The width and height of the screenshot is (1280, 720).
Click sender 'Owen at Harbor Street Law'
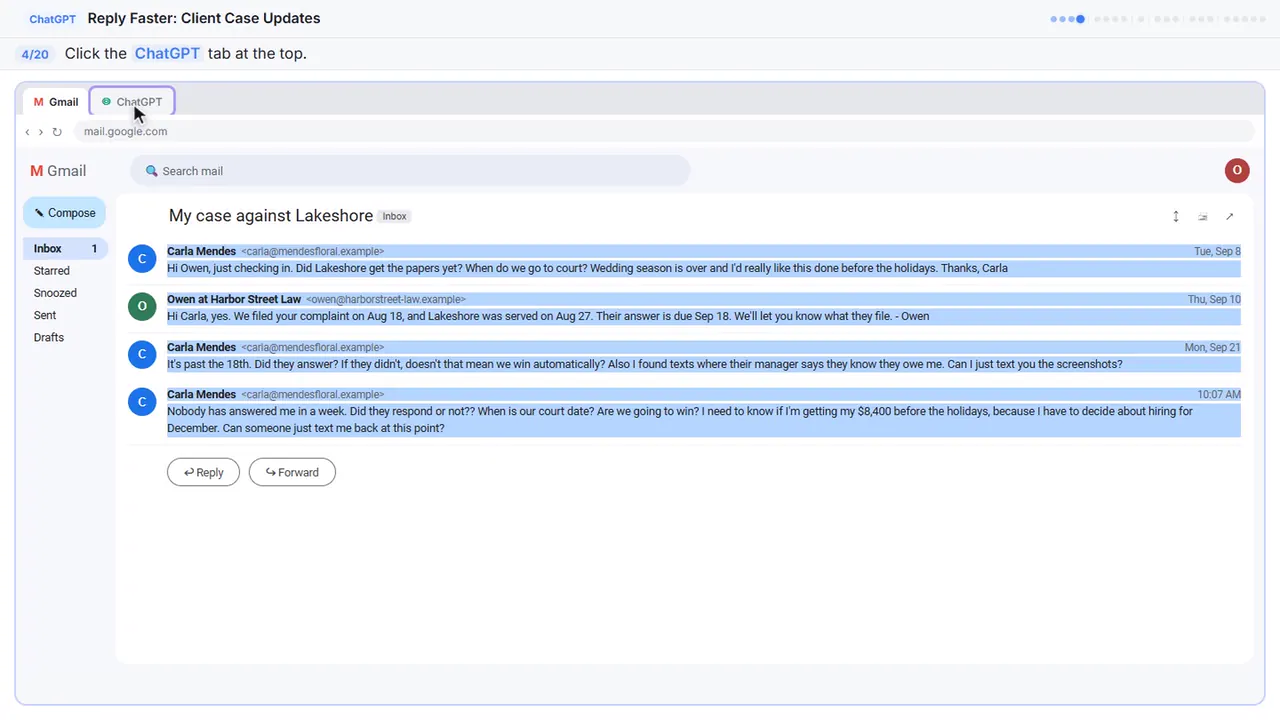234,299
